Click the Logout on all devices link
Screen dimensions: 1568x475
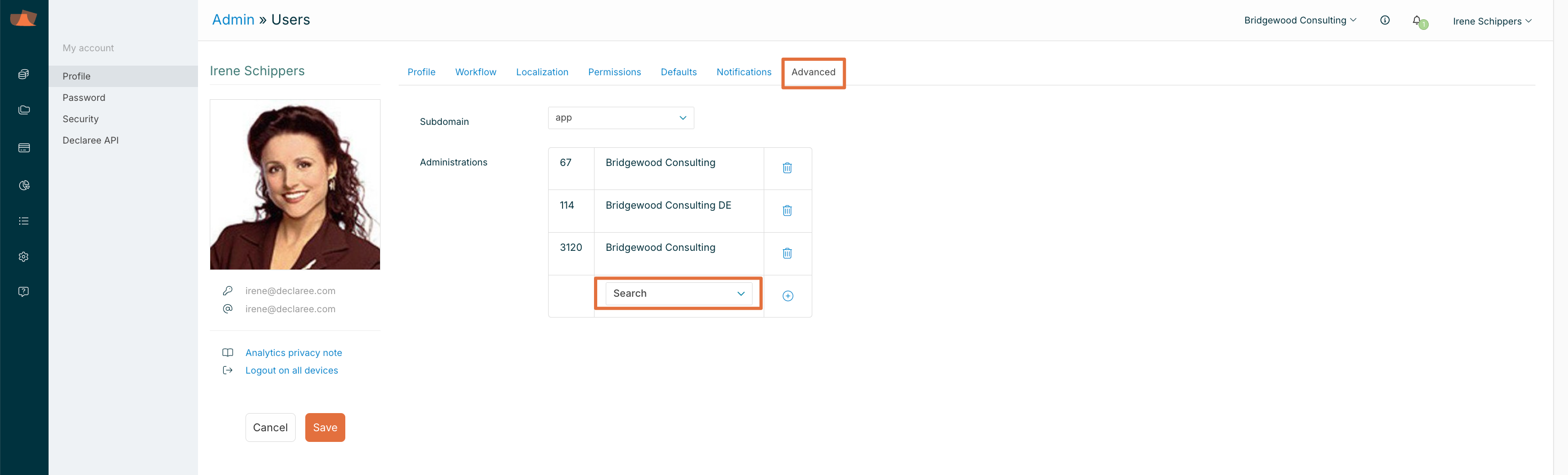point(291,370)
